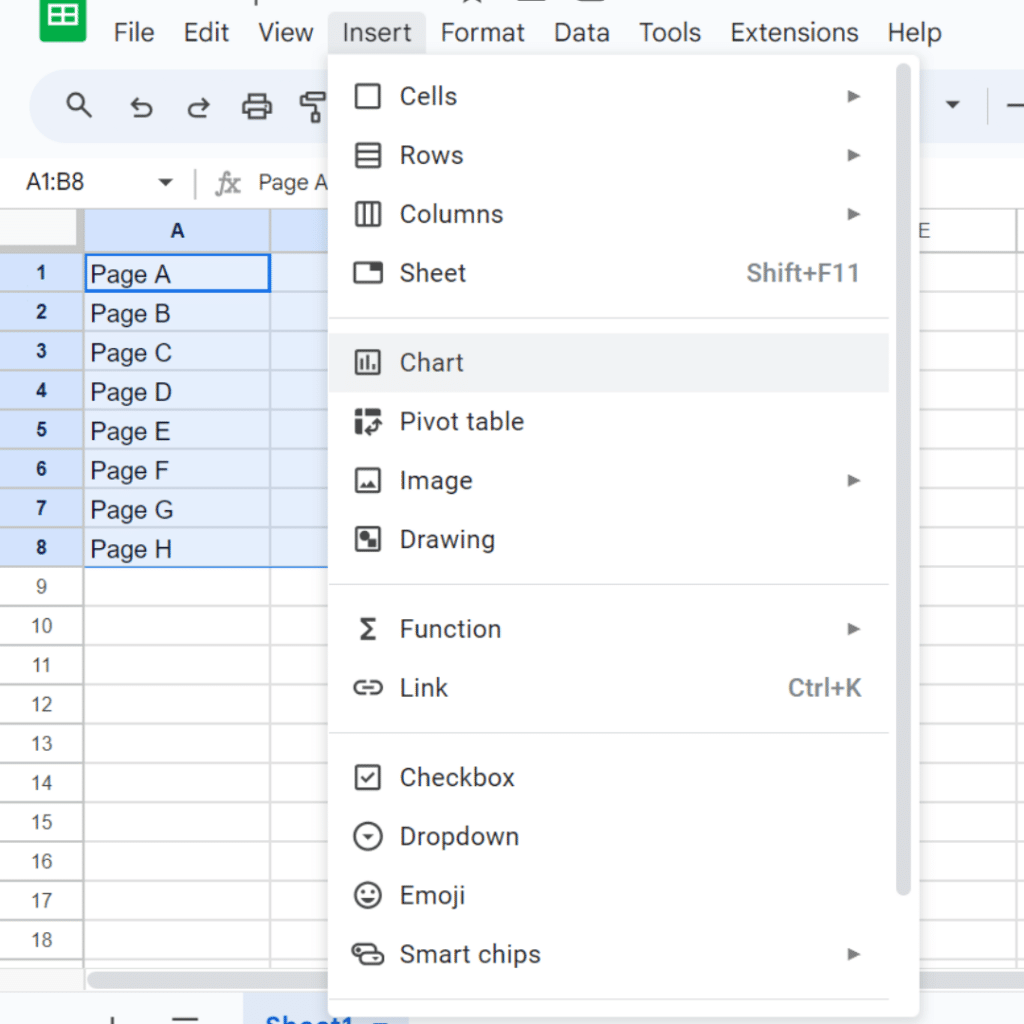
Task: Select cell containing Page C
Action: (177, 351)
